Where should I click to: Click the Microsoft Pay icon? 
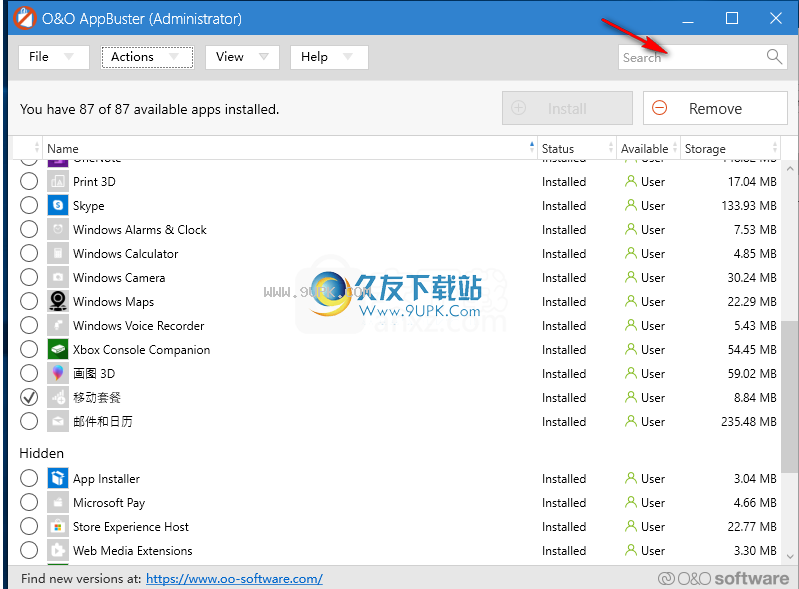pyautogui.click(x=58, y=502)
